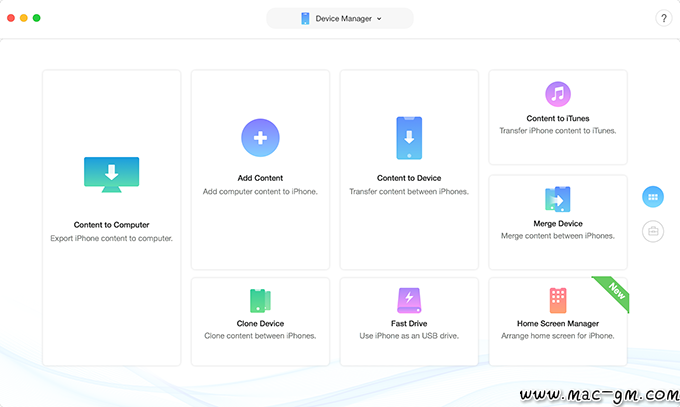
Task: Open help with the question mark button
Action: click(x=664, y=18)
